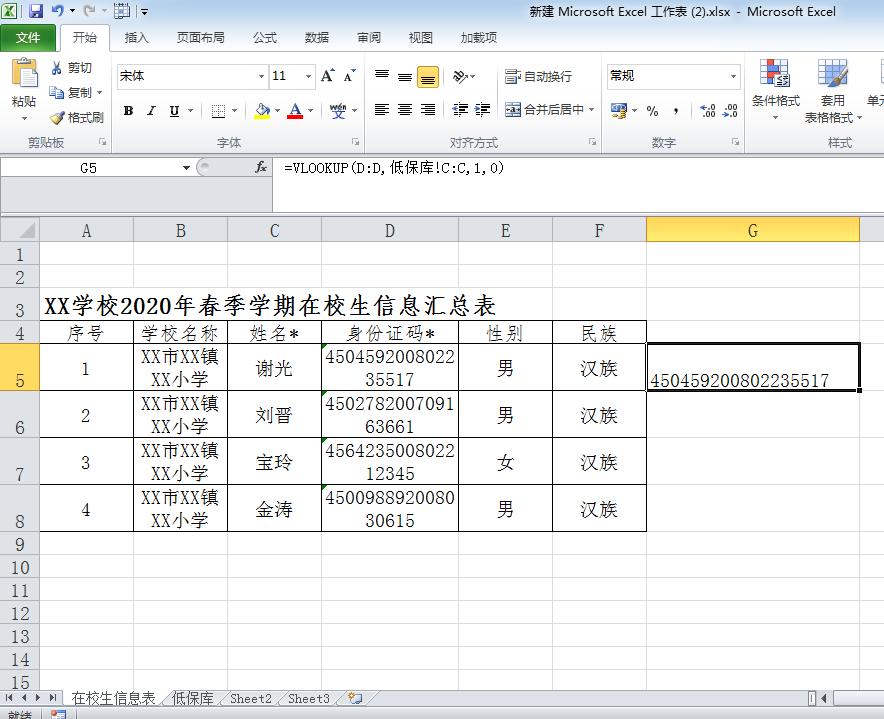Expand the number format dropdown (常规)

point(733,76)
